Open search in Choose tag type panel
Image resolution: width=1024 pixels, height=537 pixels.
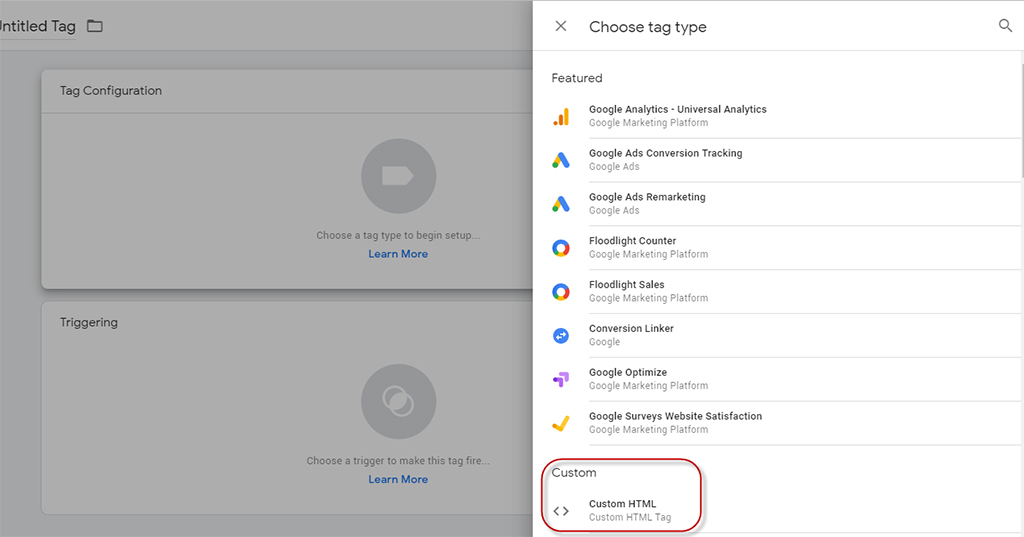point(1005,25)
